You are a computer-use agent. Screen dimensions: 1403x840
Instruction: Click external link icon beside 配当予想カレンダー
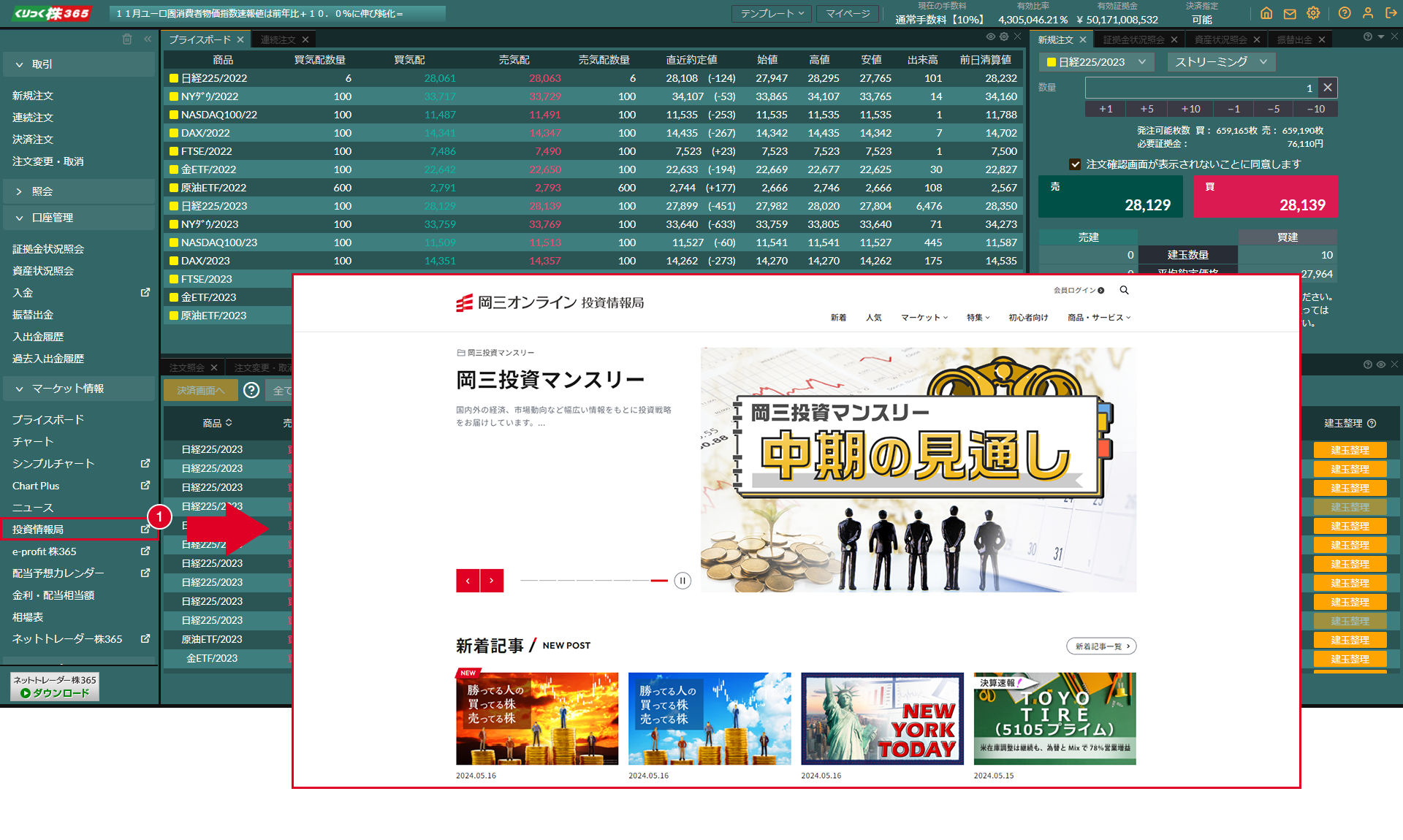point(145,573)
